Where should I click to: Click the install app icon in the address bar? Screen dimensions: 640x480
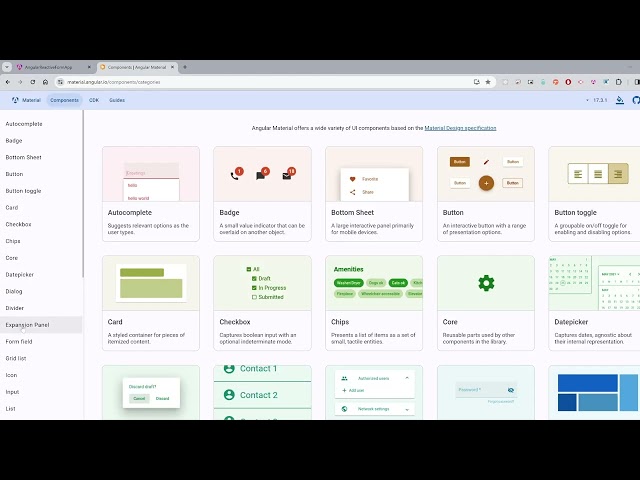[x=476, y=82]
